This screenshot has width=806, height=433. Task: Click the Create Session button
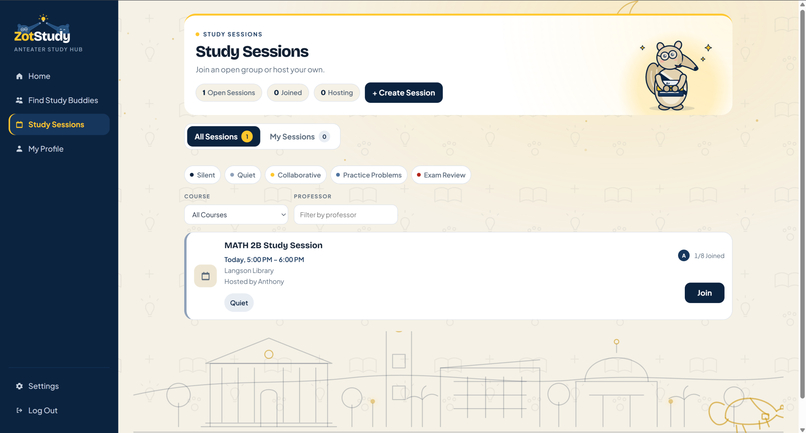(404, 93)
